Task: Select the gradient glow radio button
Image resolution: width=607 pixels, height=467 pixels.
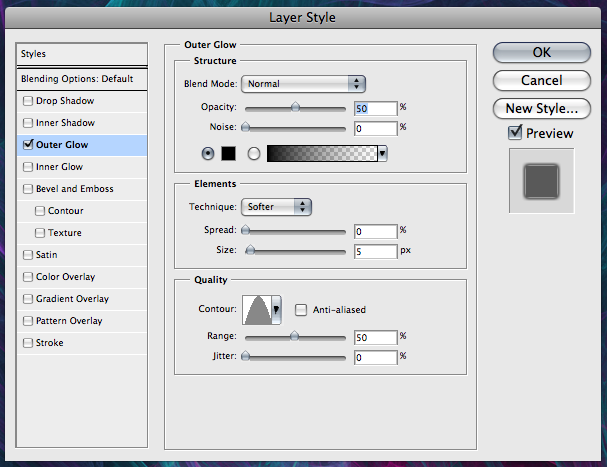Action: tap(254, 154)
